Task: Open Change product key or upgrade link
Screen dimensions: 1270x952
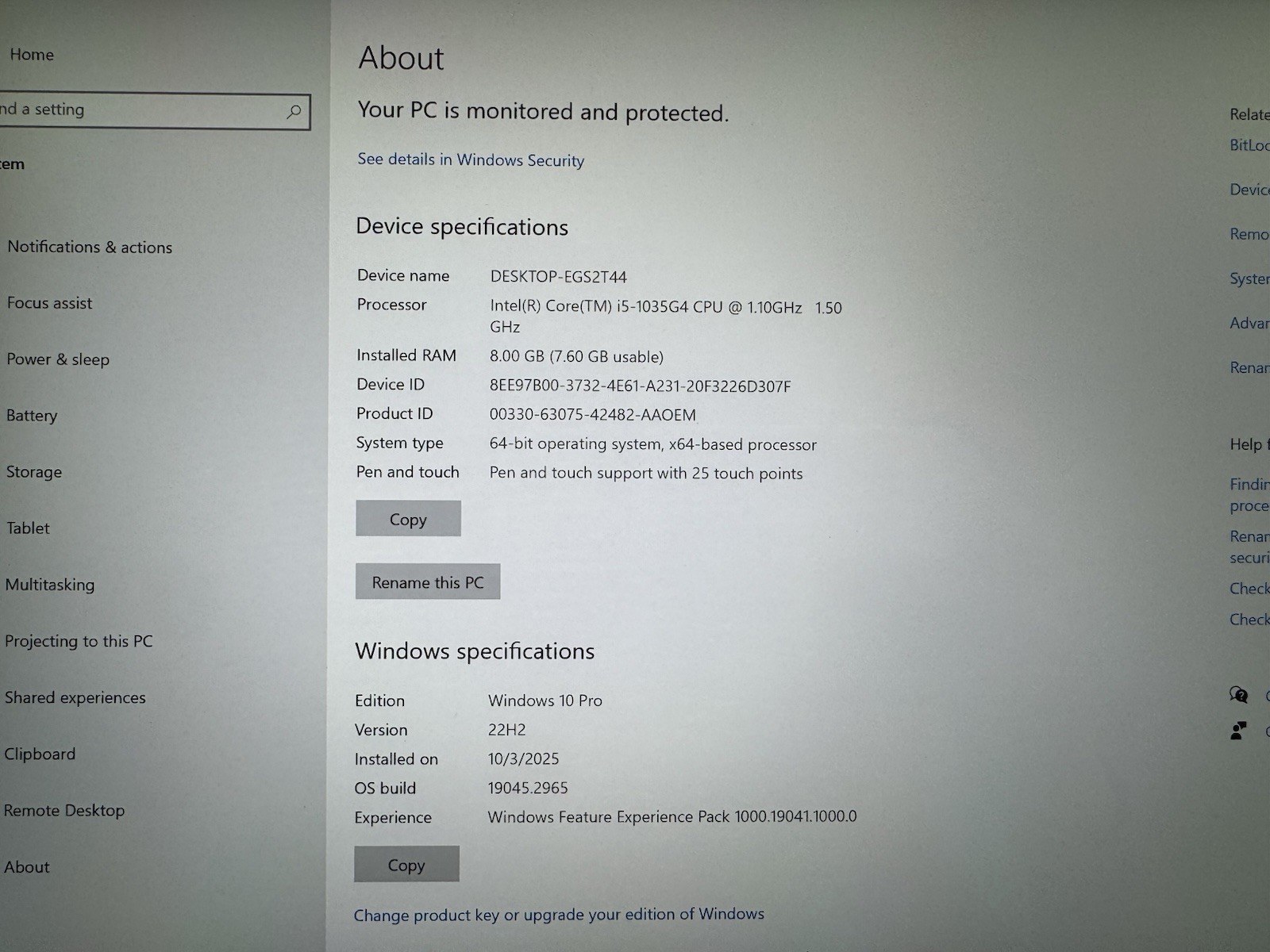Action: [559, 915]
